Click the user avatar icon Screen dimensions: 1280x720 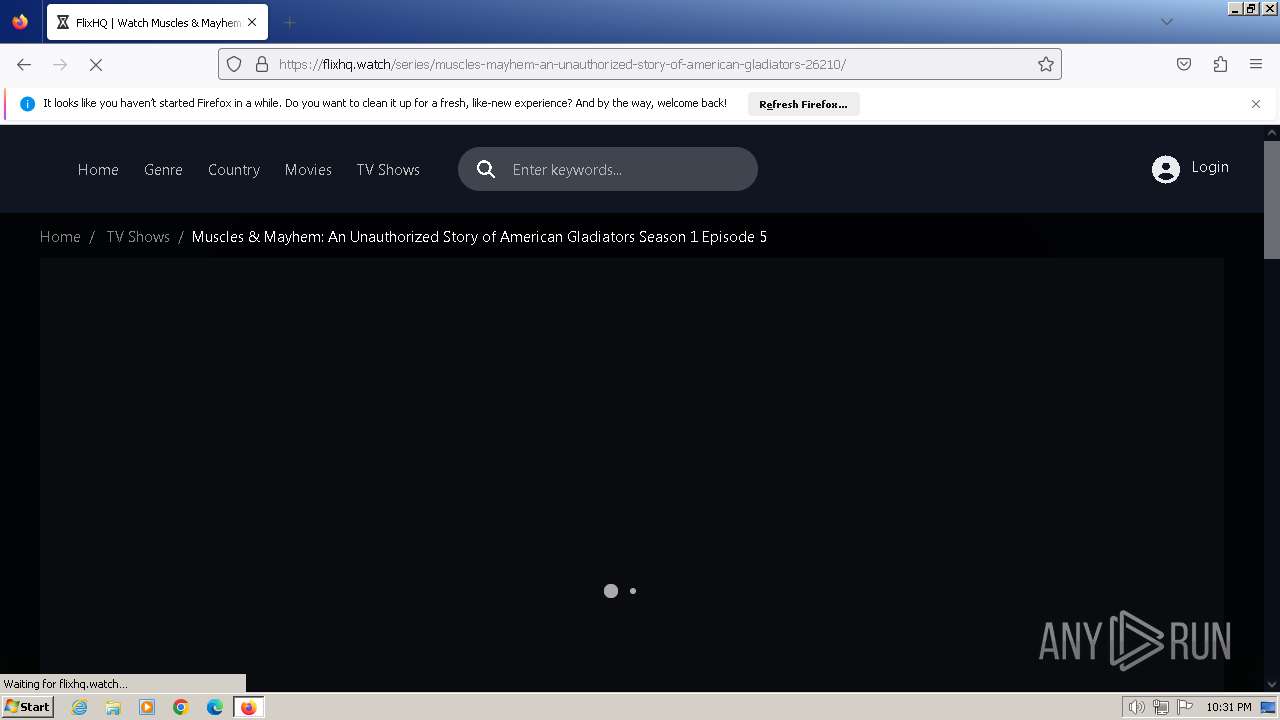(1166, 169)
